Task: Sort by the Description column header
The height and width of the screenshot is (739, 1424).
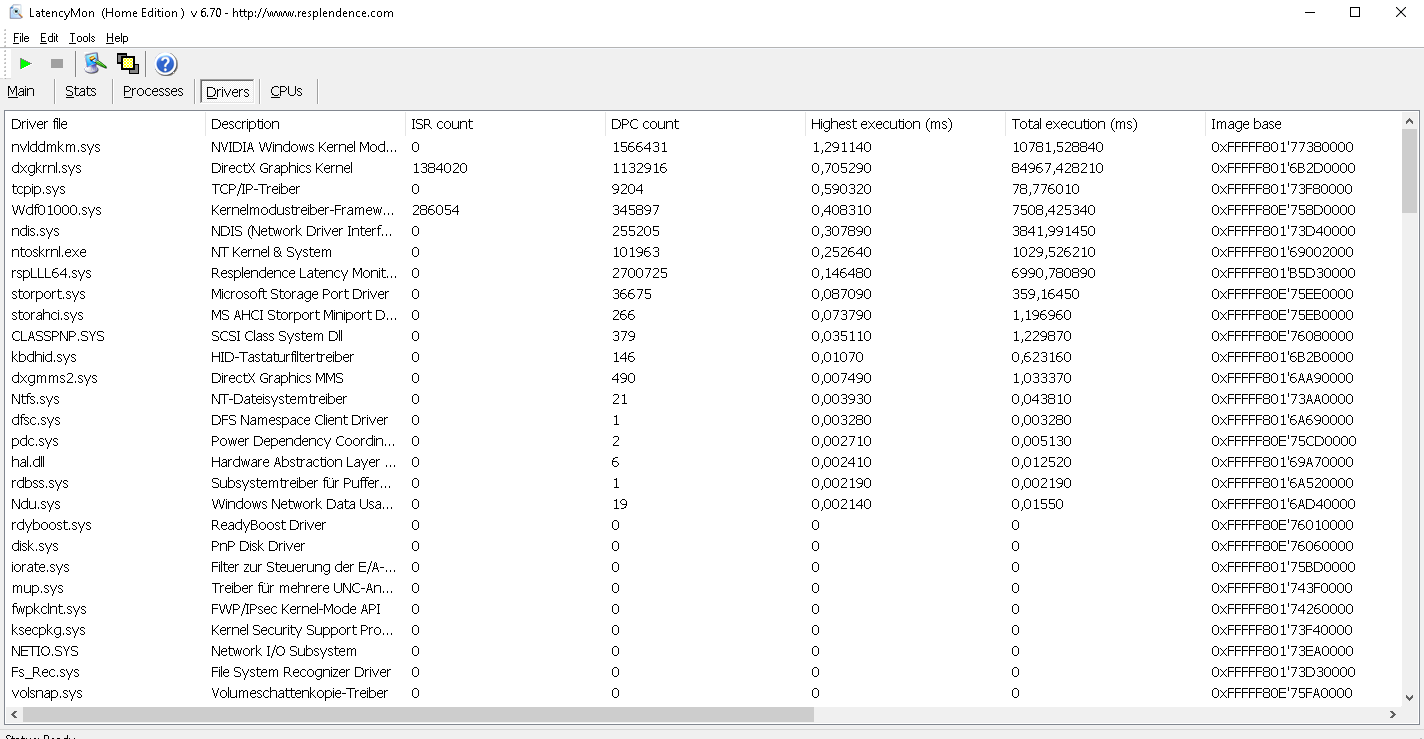Action: pos(305,124)
